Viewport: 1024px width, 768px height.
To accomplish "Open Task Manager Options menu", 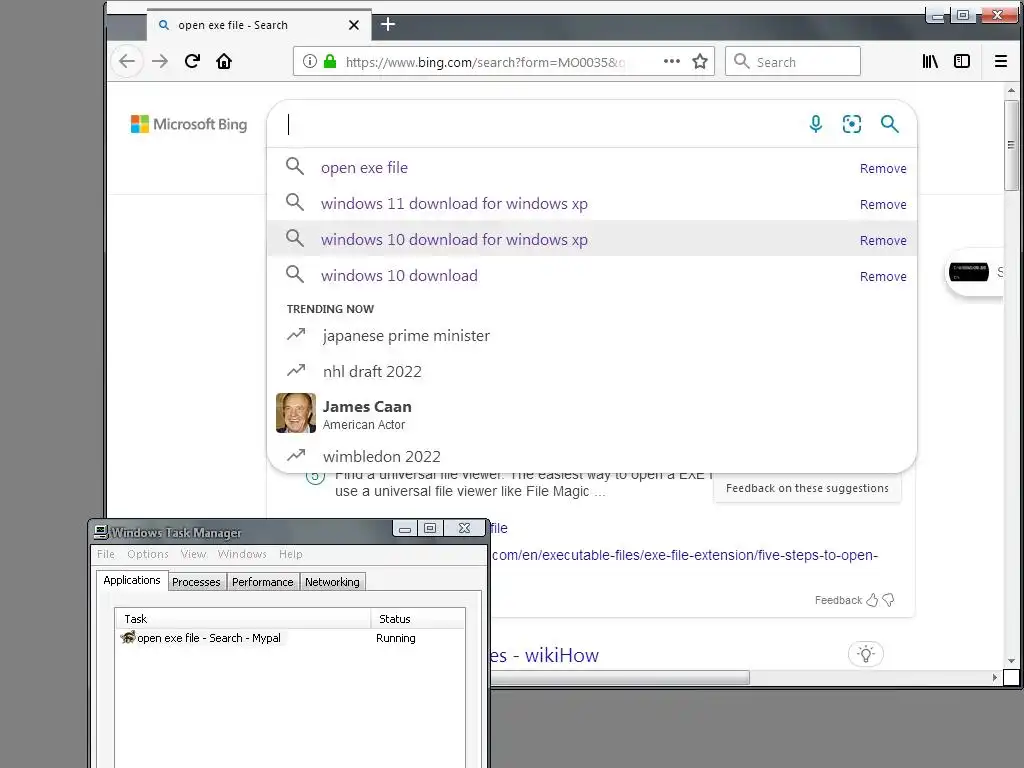I will pos(148,554).
